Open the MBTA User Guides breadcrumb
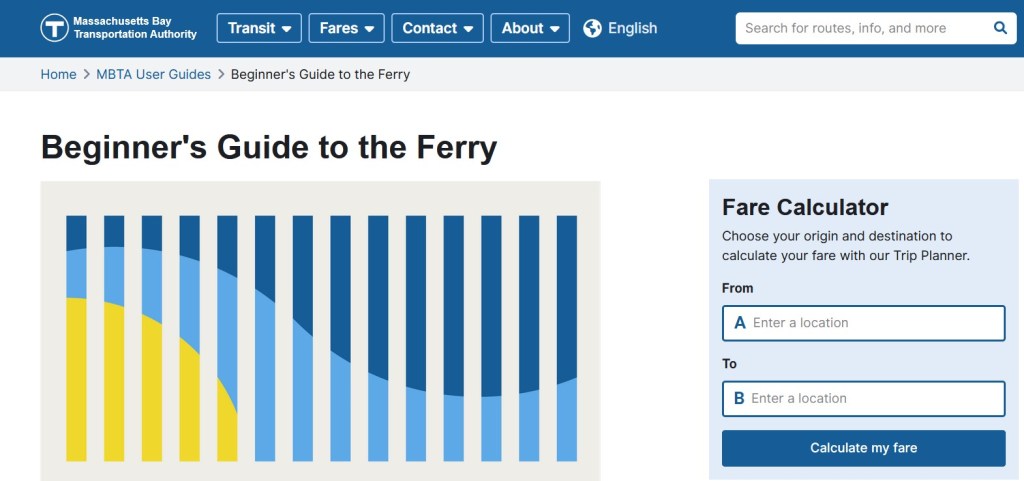The image size is (1024, 481). tap(153, 74)
